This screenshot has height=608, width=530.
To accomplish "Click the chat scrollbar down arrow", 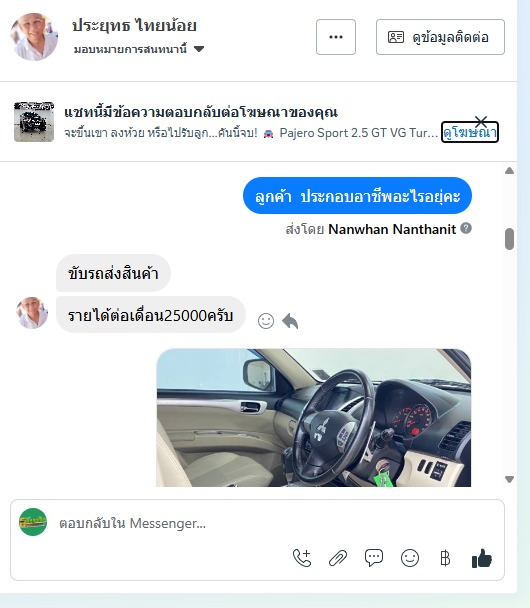I will tap(509, 479).
